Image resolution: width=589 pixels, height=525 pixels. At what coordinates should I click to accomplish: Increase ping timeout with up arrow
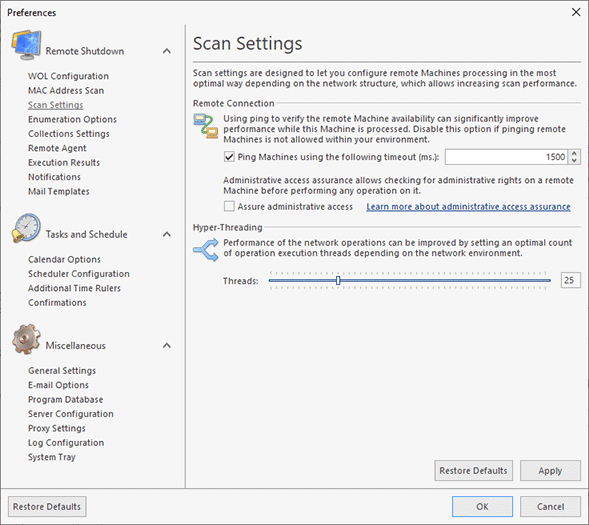coord(574,153)
